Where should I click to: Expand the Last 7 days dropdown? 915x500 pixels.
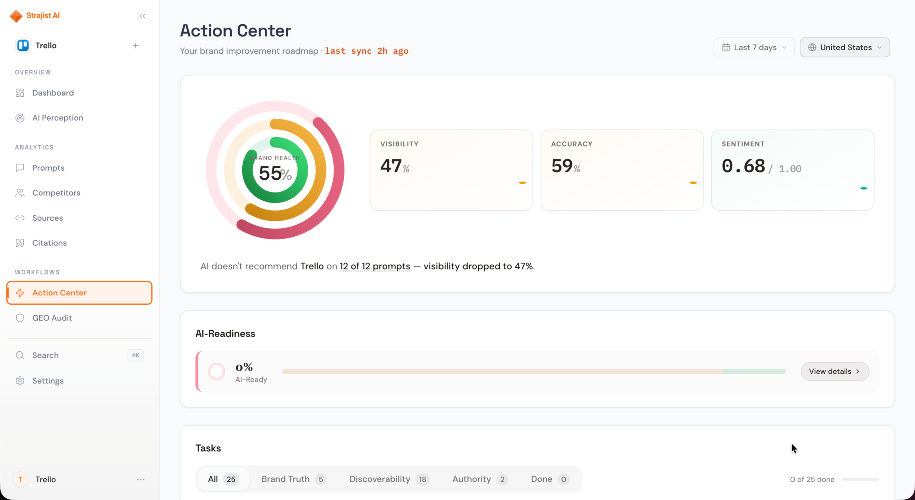tap(754, 47)
